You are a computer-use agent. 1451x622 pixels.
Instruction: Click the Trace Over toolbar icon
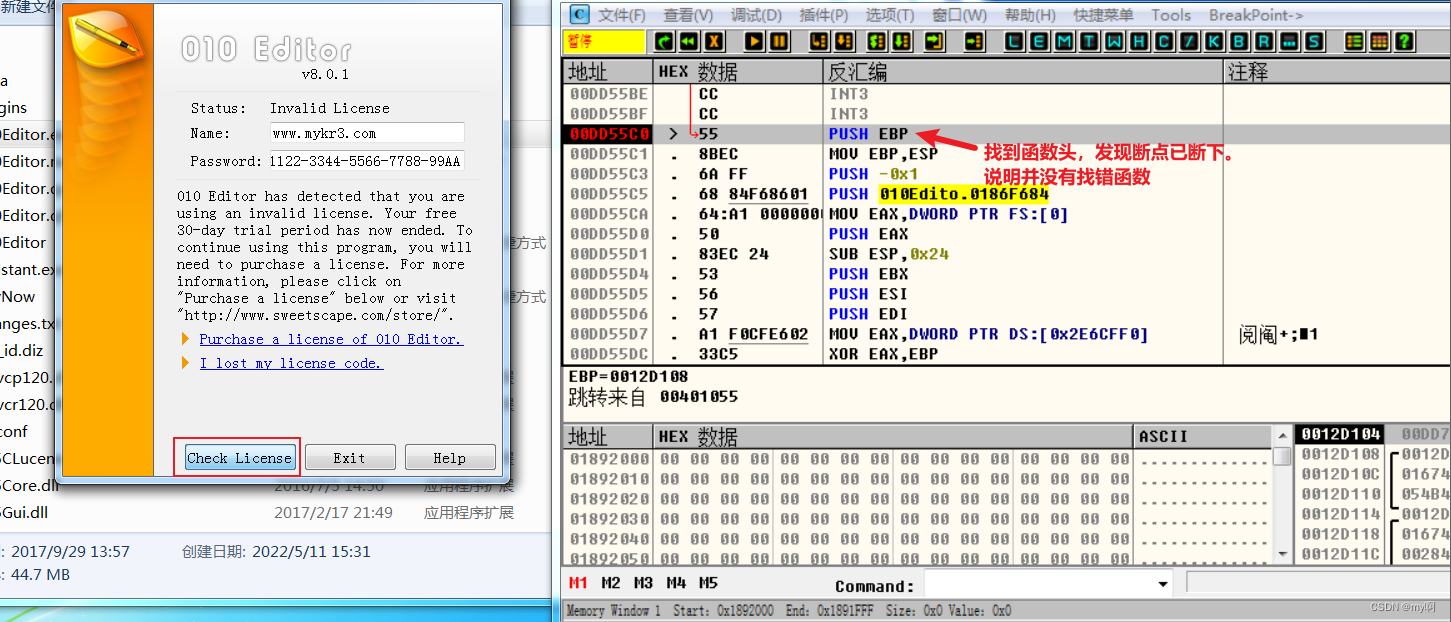(x=901, y=41)
